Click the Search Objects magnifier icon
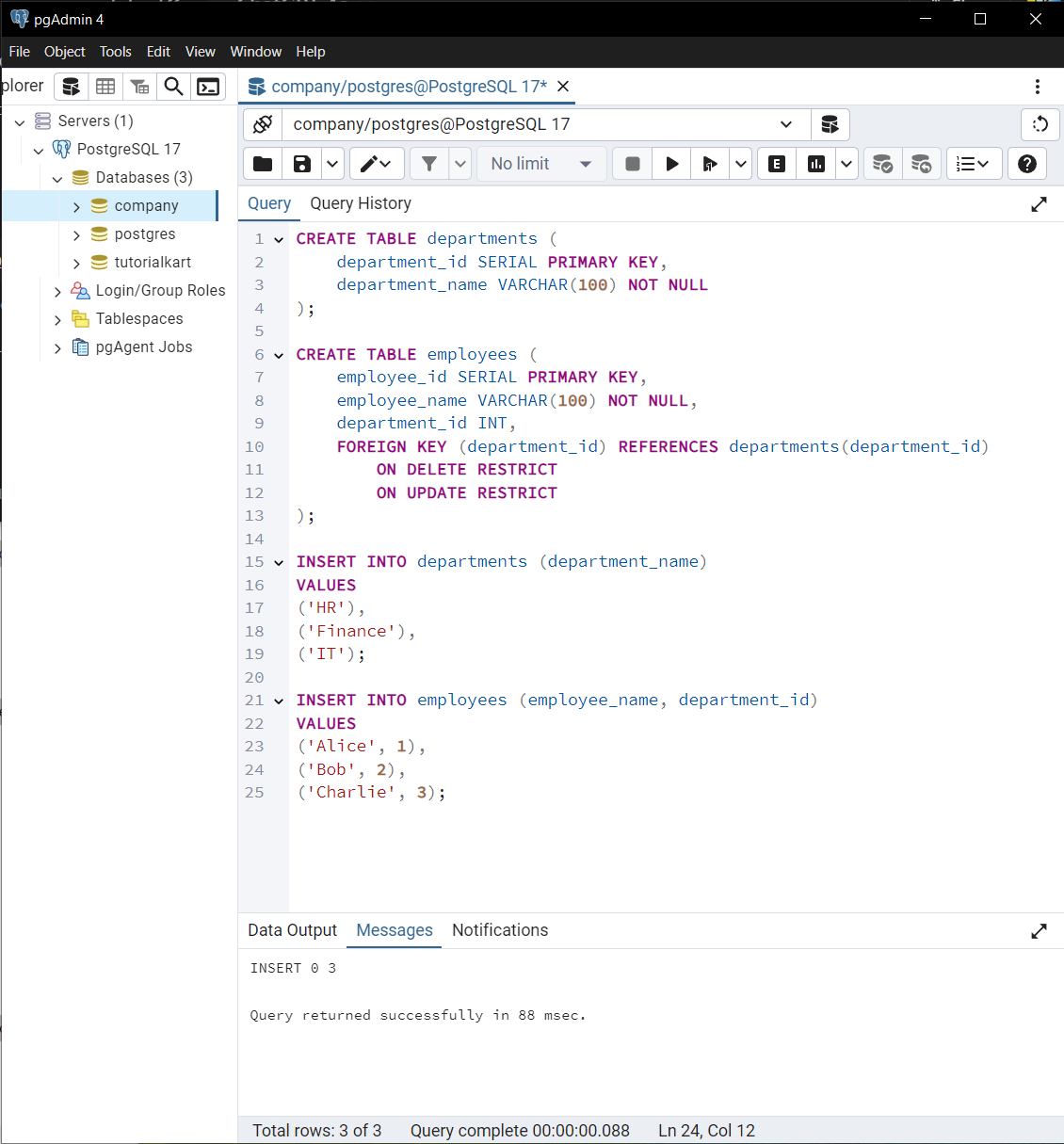This screenshot has height=1144, width=1064. (x=173, y=87)
